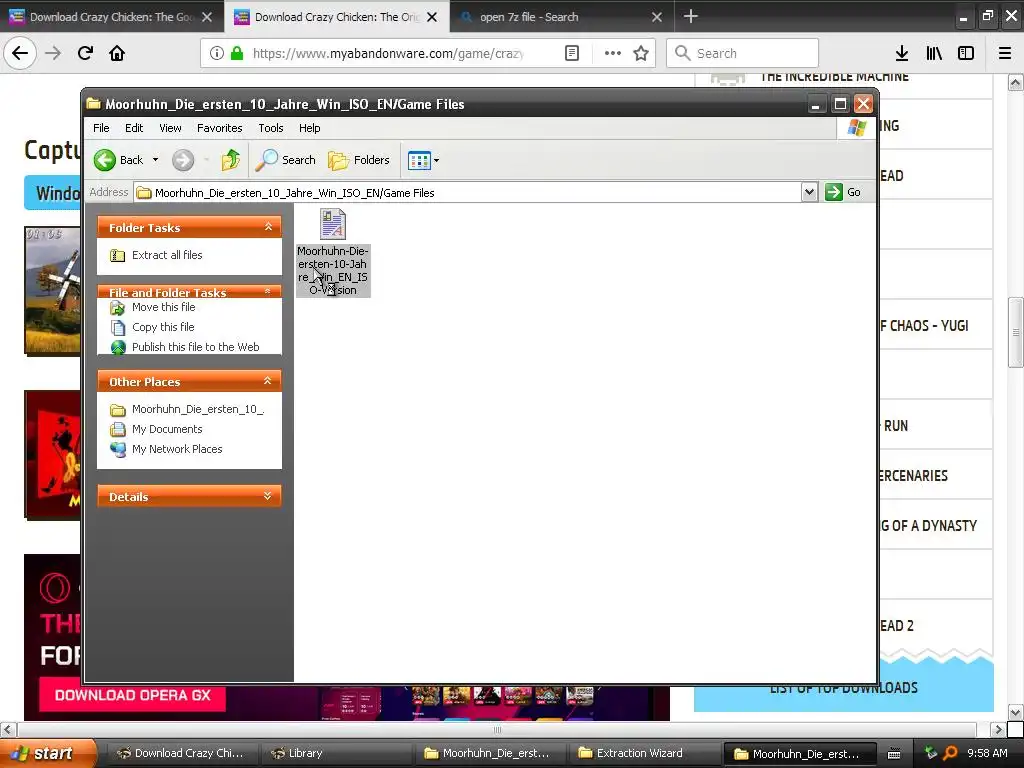
Task: Click the Firefox Search box
Action: tap(743, 54)
